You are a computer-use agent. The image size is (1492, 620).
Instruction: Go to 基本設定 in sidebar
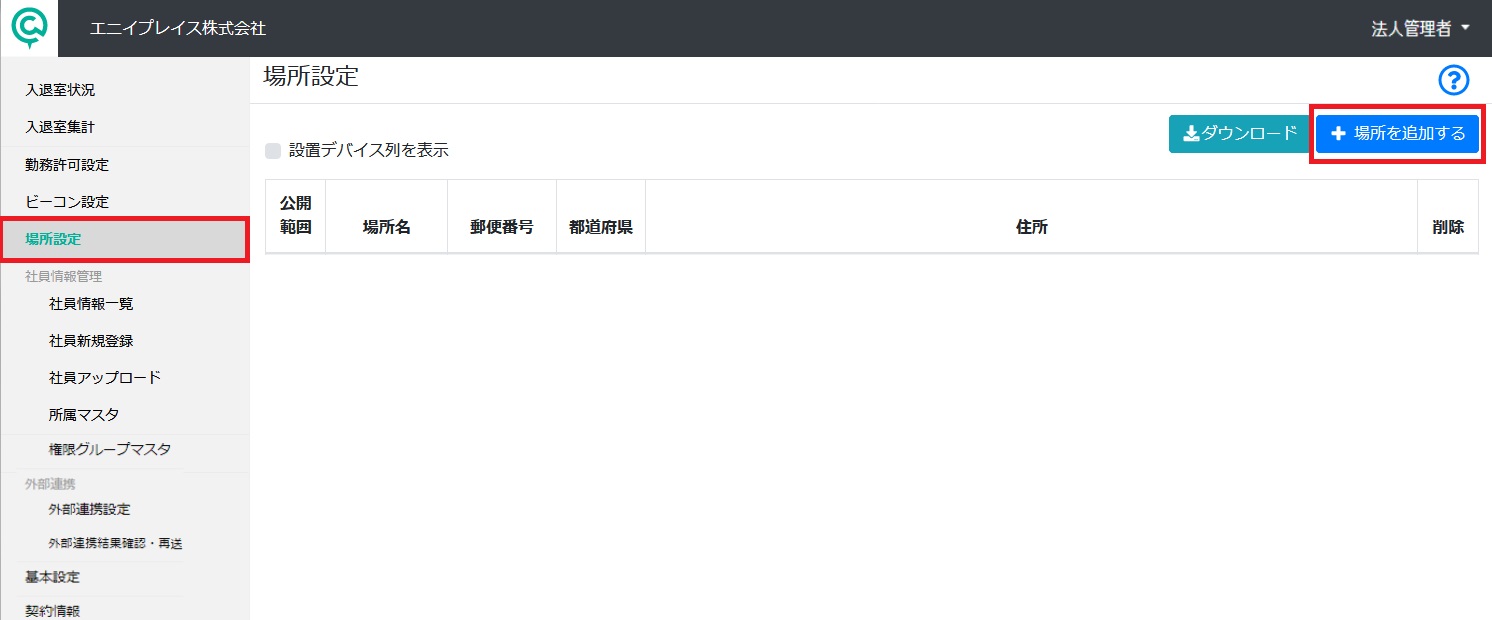pos(53,577)
